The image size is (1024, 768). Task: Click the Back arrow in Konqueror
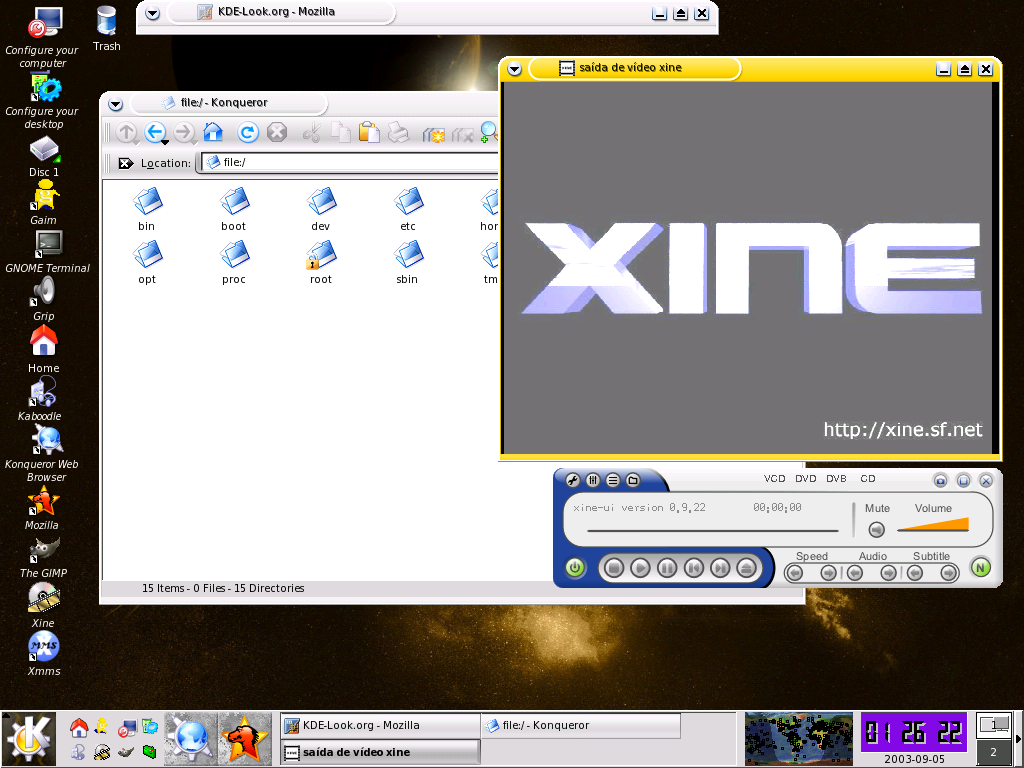tap(154, 132)
